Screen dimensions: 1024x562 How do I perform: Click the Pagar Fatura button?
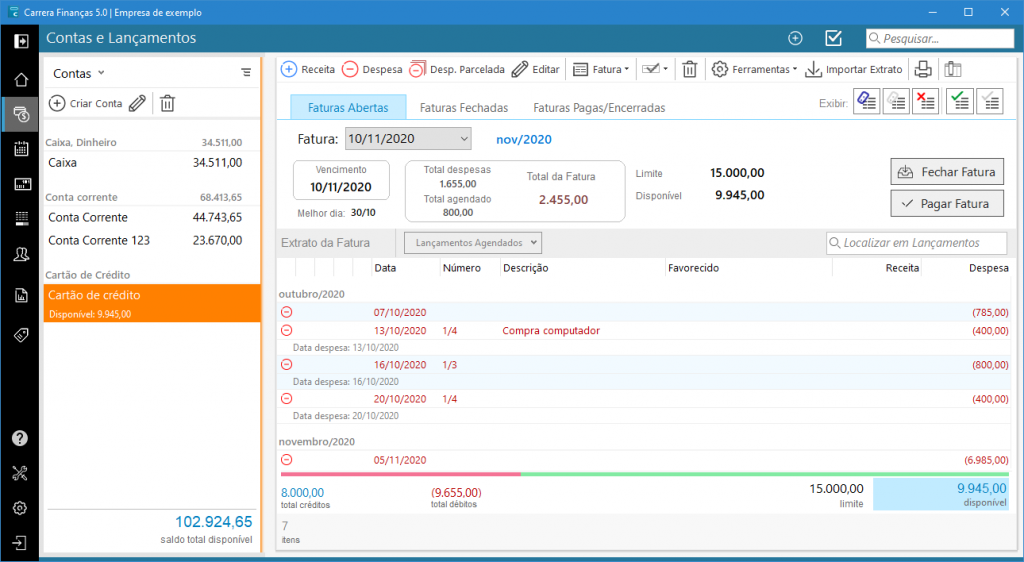pos(946,204)
